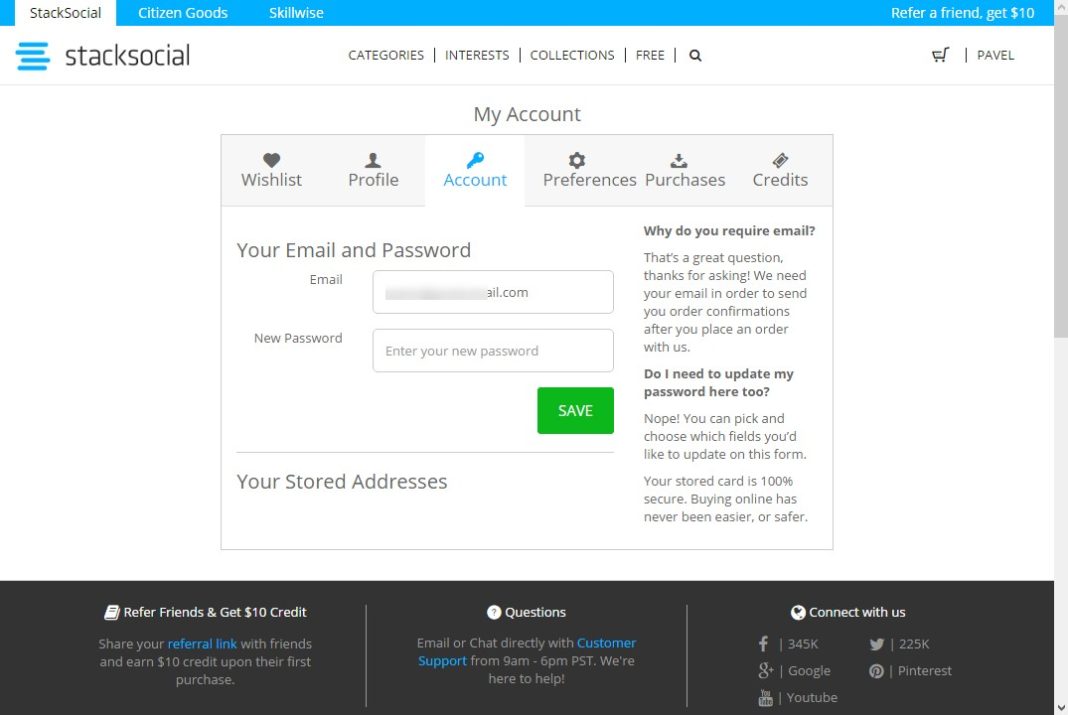Open the COLLECTIONS menu
The width and height of the screenshot is (1068, 715).
pos(572,55)
